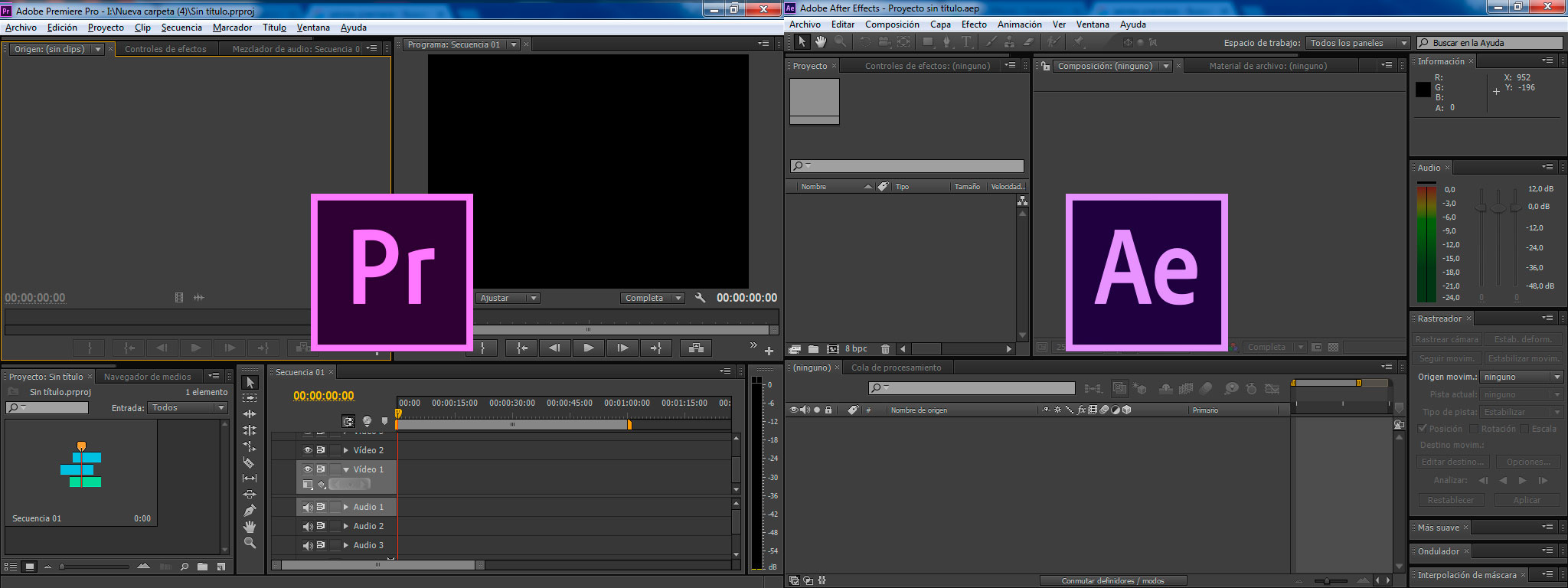Viewport: 1568px width, 588px height.
Task: Click new bin folder icon in Premiere Project panel
Action: click(x=202, y=567)
